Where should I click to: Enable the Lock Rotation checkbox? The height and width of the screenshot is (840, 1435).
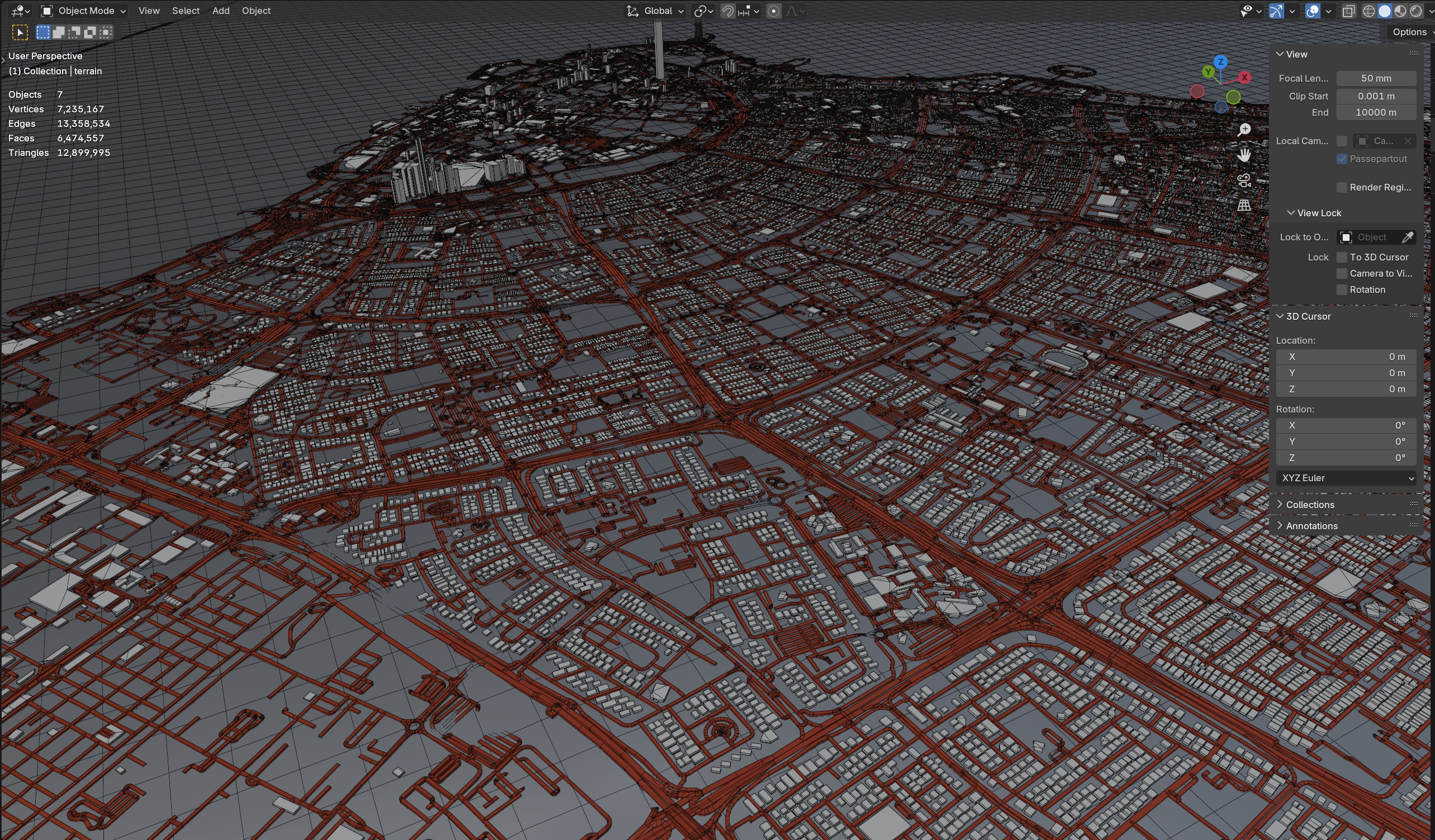tap(1342, 290)
